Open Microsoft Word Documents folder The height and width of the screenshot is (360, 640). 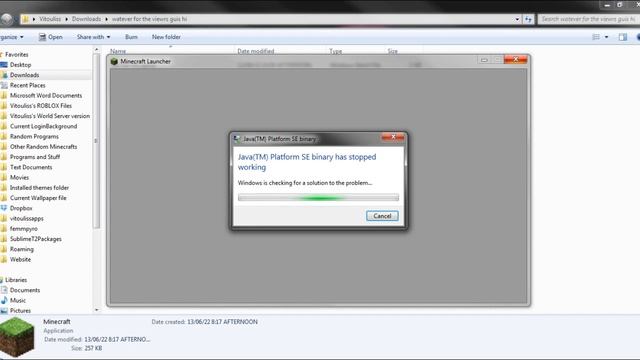pos(46,96)
